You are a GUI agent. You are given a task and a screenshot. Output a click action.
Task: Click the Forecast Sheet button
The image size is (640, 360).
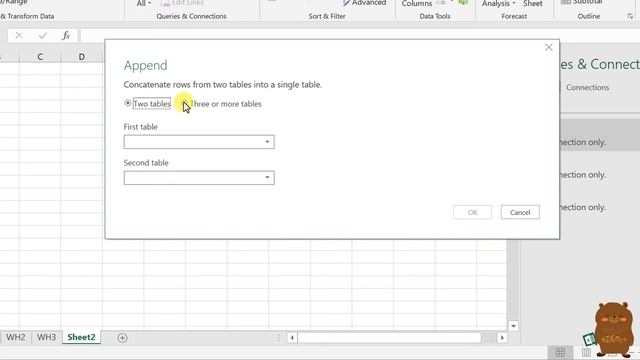pos(533,4)
